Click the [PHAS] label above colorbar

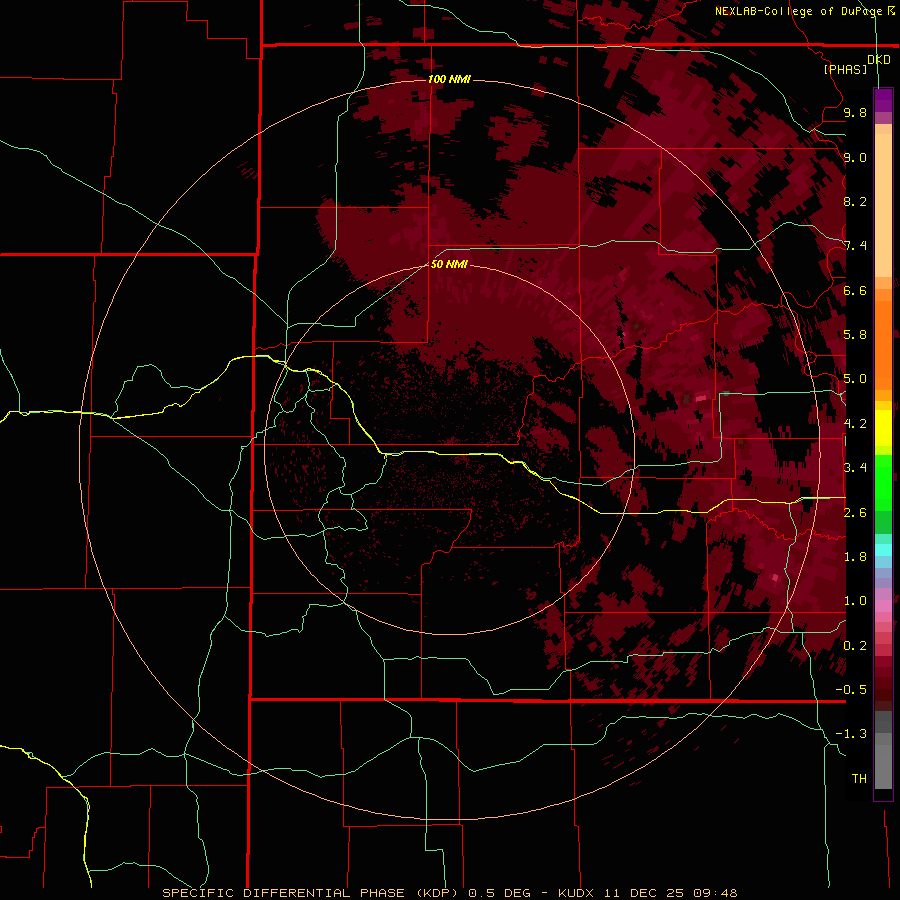point(845,69)
